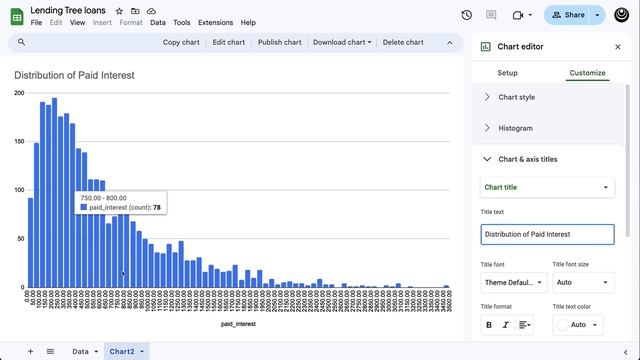Open the account avatar

621,15
